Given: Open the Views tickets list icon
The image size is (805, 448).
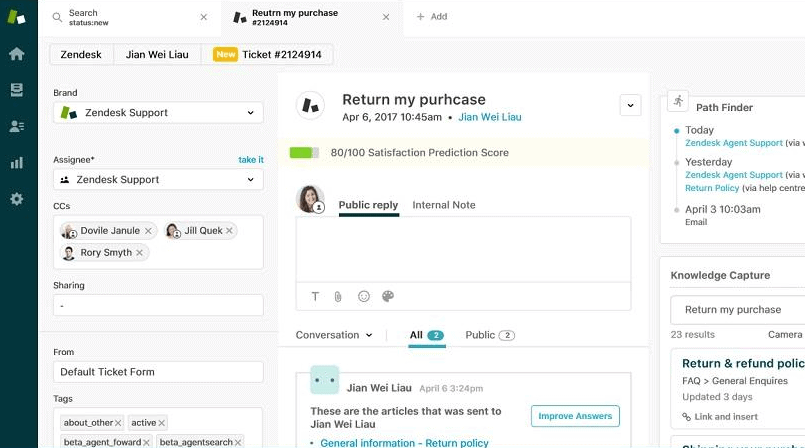Looking at the screenshot, I should tap(16, 90).
